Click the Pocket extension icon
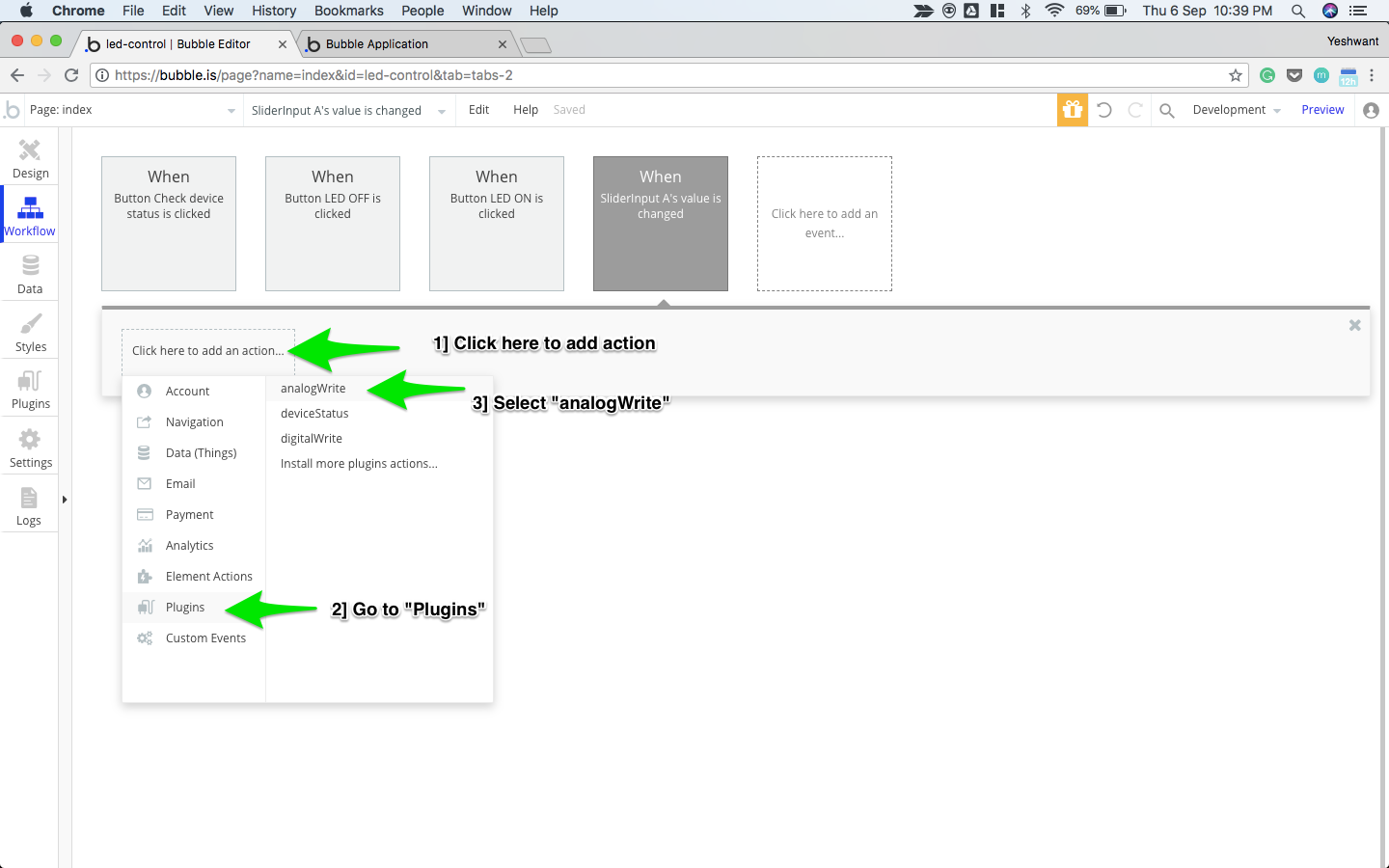 (1294, 75)
